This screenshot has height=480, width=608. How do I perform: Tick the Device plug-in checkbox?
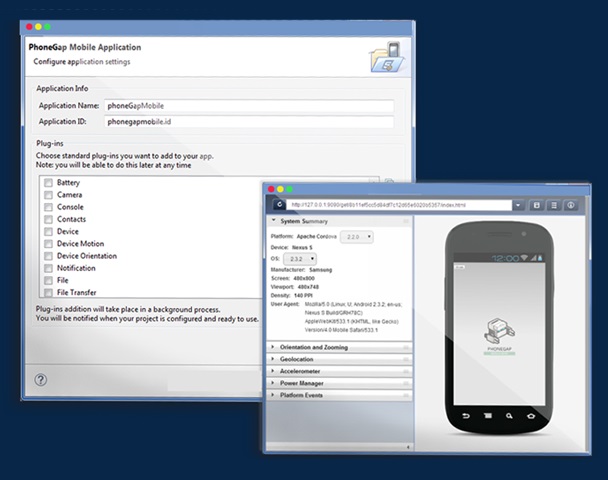click(x=48, y=231)
